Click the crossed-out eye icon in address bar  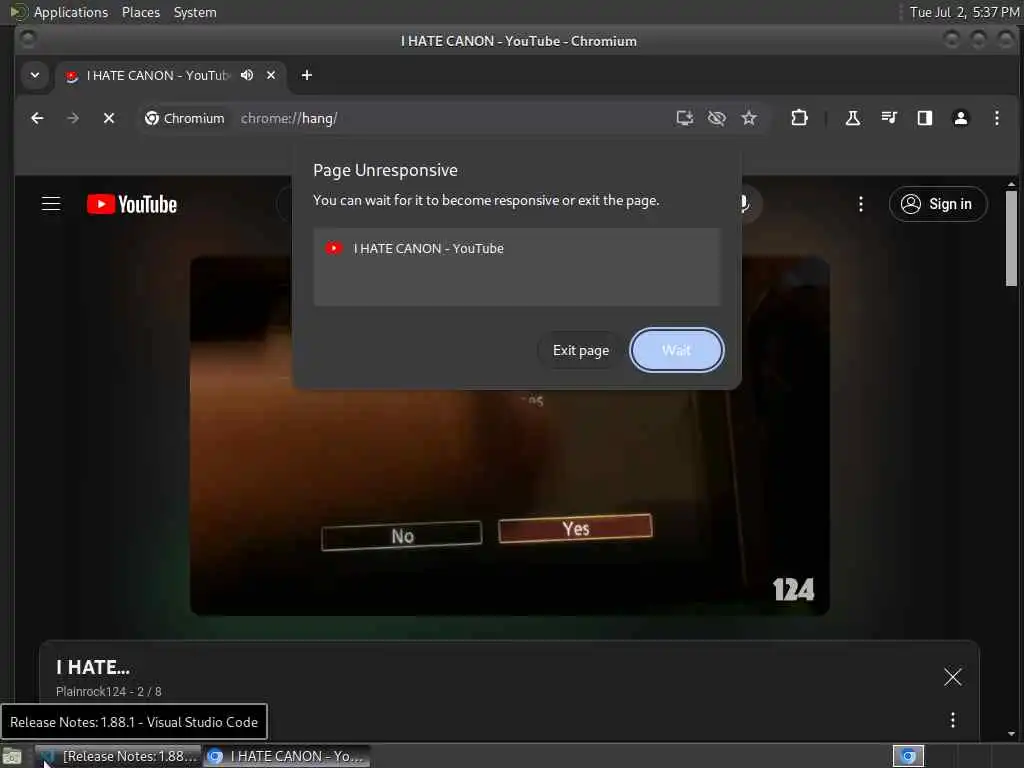tap(716, 118)
